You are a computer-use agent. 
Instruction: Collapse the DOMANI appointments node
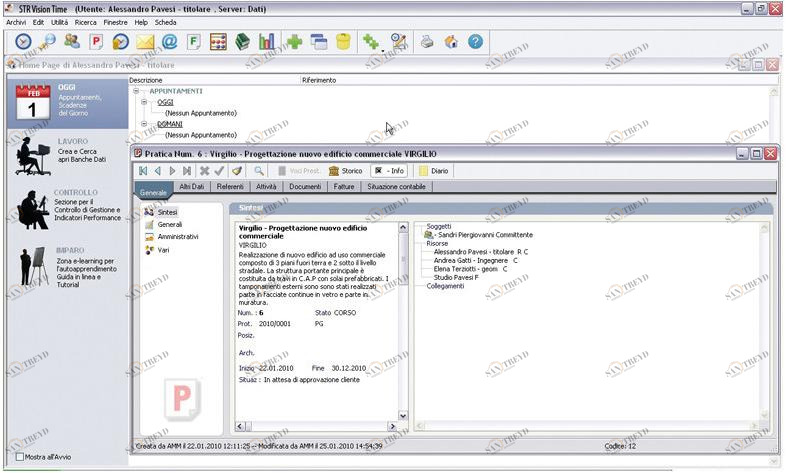[x=144, y=124]
